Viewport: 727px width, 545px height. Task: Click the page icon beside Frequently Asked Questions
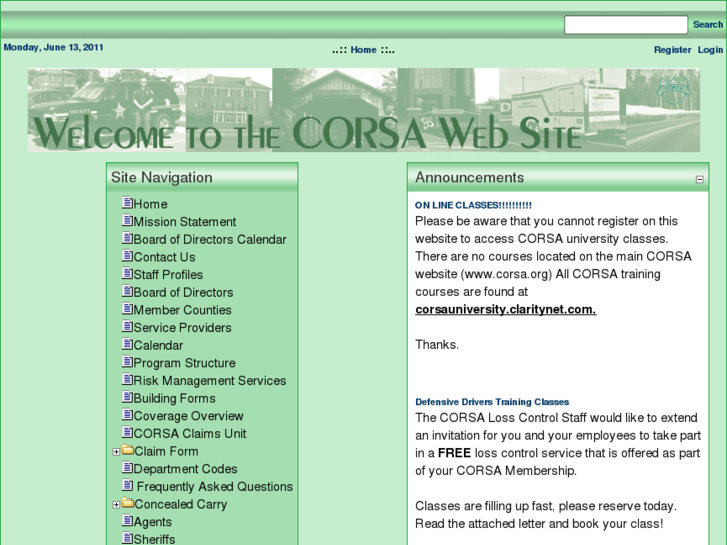[127, 485]
